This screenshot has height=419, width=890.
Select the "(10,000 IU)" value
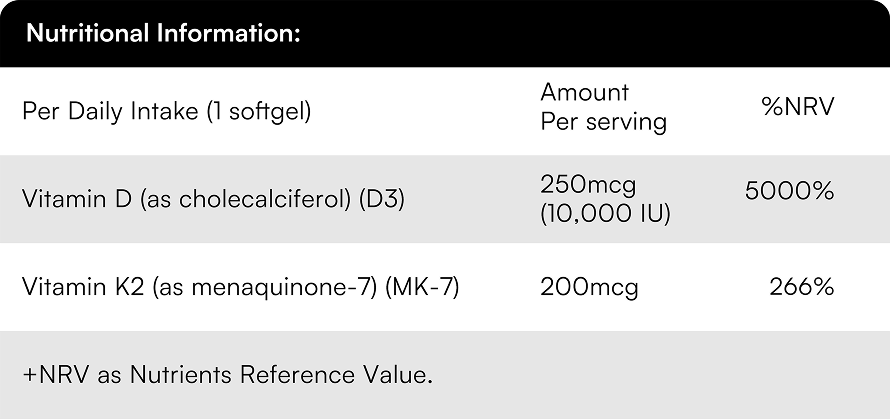(x=605, y=213)
